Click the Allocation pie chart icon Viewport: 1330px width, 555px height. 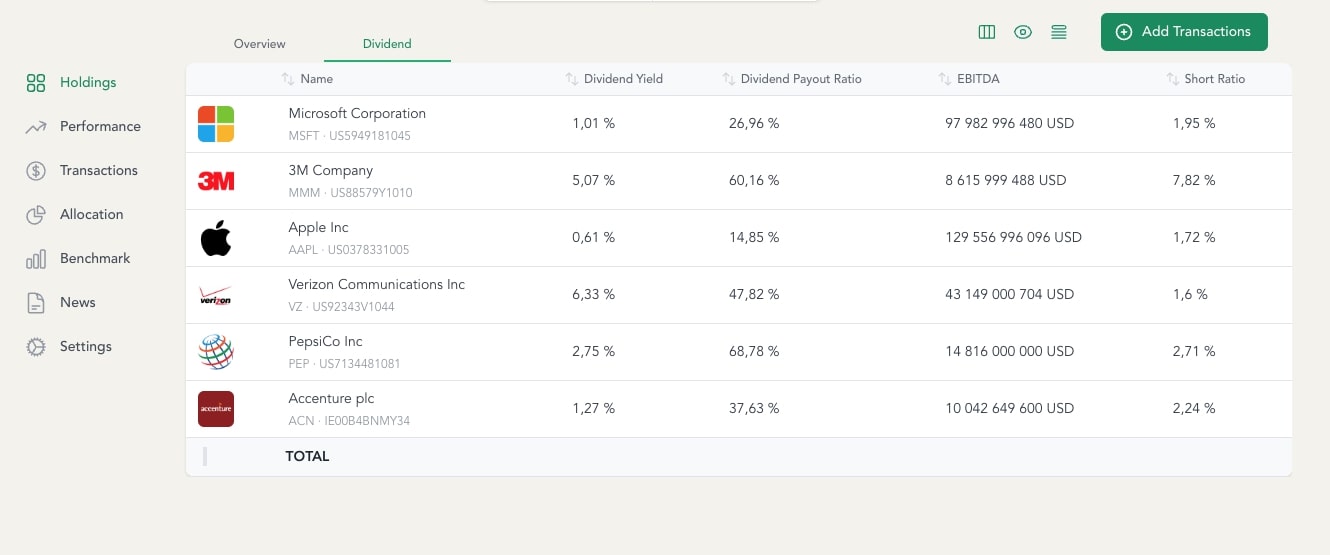36,215
